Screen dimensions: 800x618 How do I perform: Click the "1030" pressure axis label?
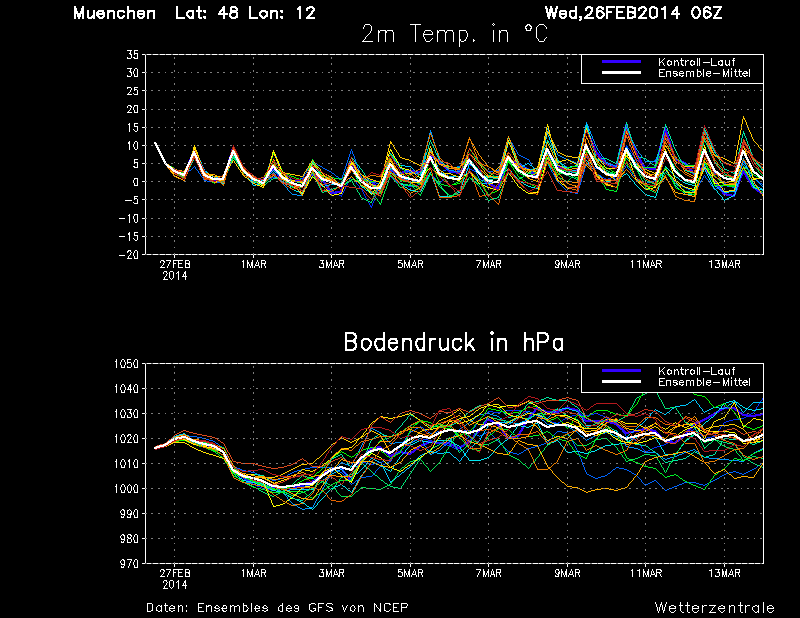[126, 414]
